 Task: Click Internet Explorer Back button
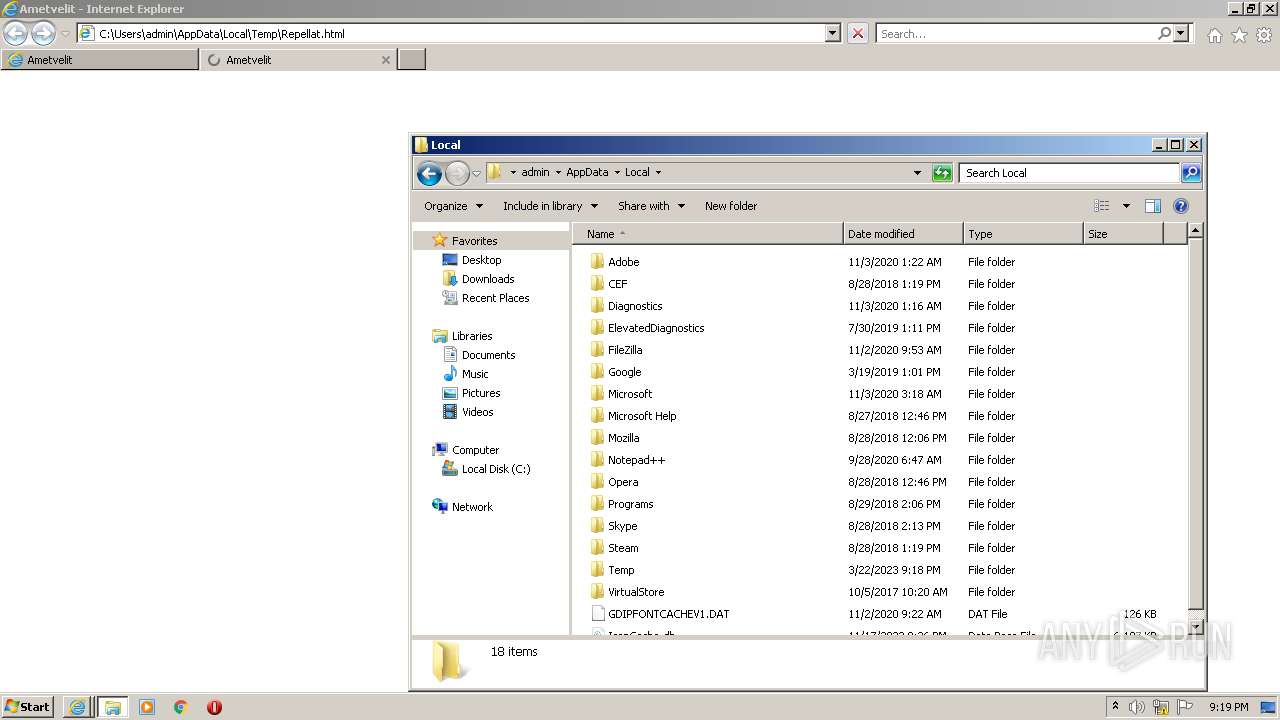[x=15, y=34]
